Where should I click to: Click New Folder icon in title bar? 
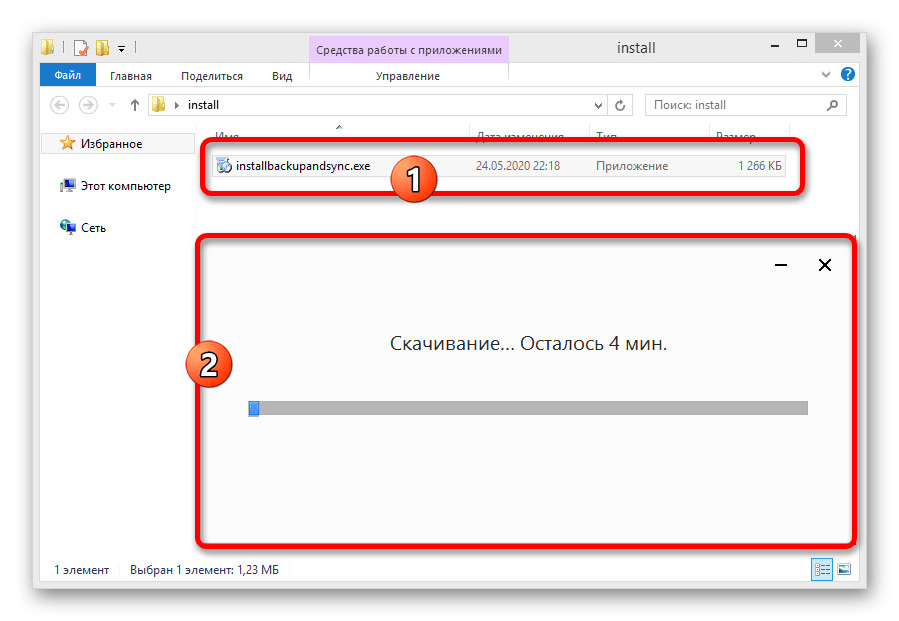pos(102,47)
